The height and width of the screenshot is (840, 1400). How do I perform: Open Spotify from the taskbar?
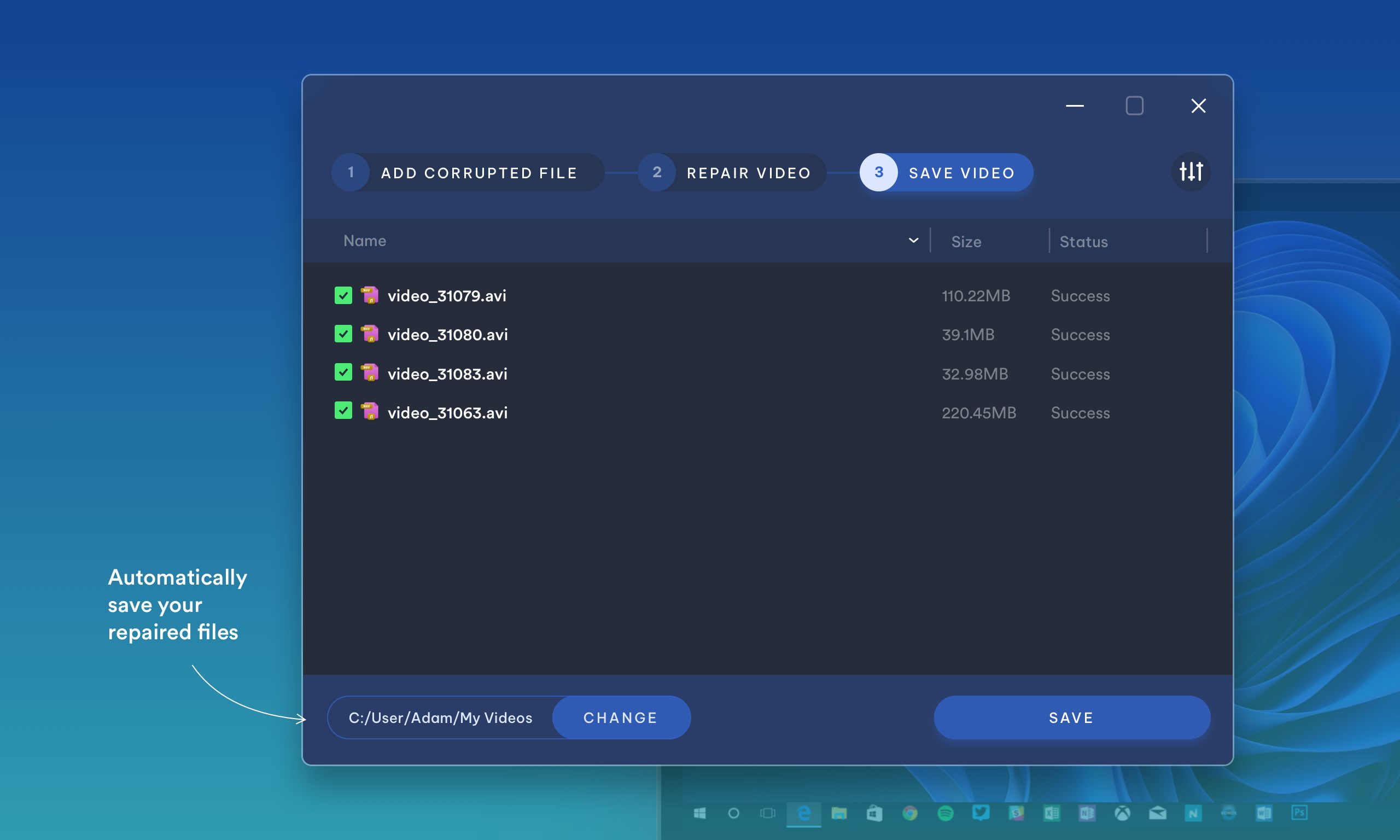[945, 813]
